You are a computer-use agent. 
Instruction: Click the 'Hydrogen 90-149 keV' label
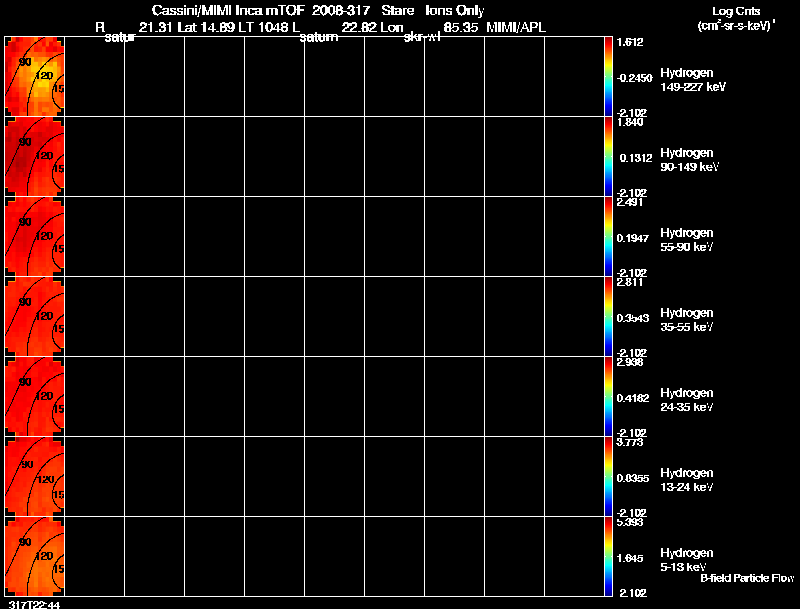pyautogui.click(x=690, y=160)
